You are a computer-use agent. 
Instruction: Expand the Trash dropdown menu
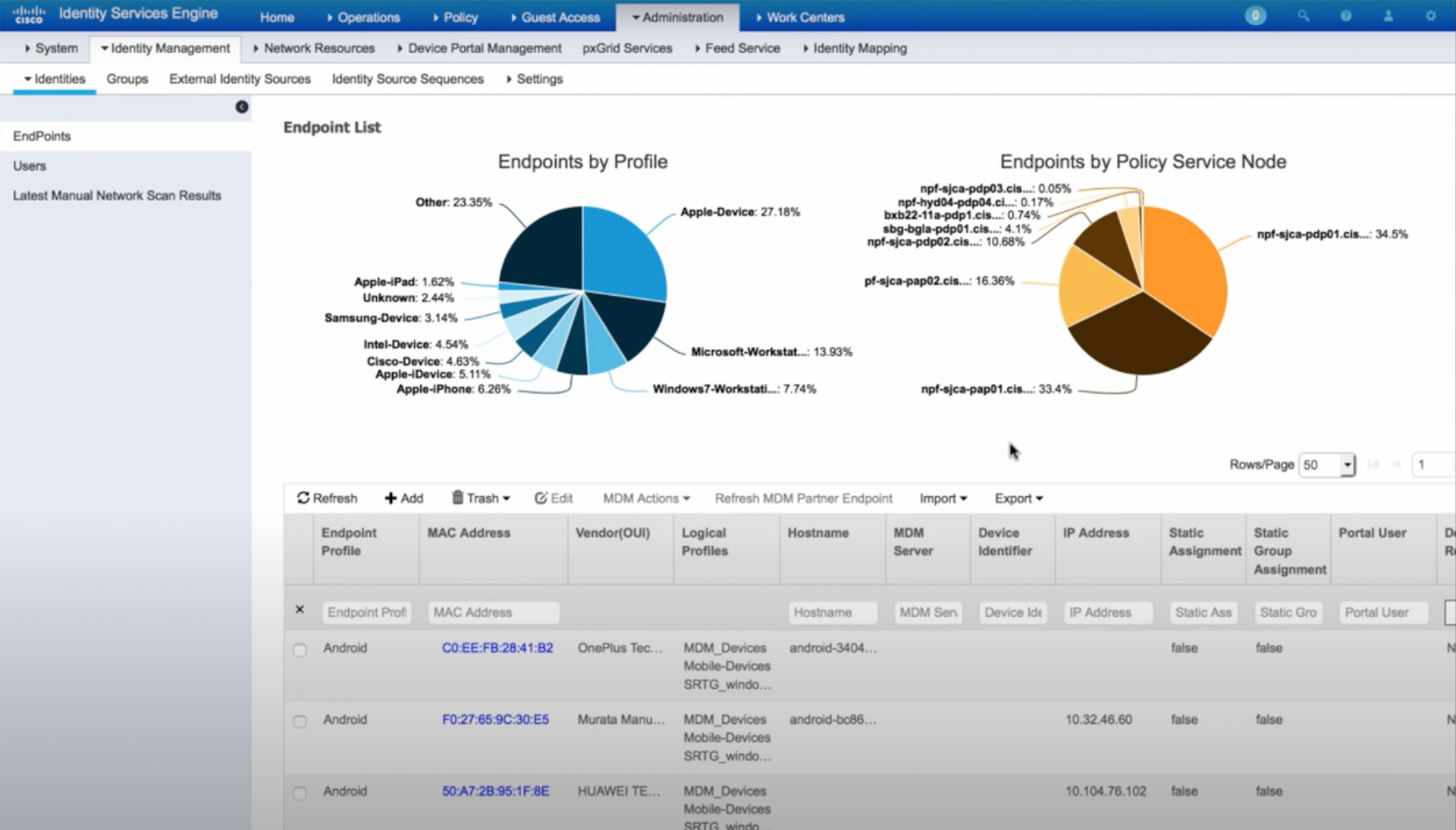tap(481, 498)
